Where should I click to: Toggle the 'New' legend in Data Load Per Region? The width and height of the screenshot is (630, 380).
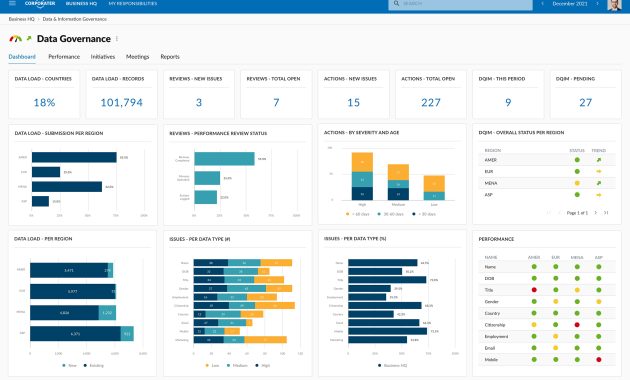pyautogui.click(x=70, y=366)
